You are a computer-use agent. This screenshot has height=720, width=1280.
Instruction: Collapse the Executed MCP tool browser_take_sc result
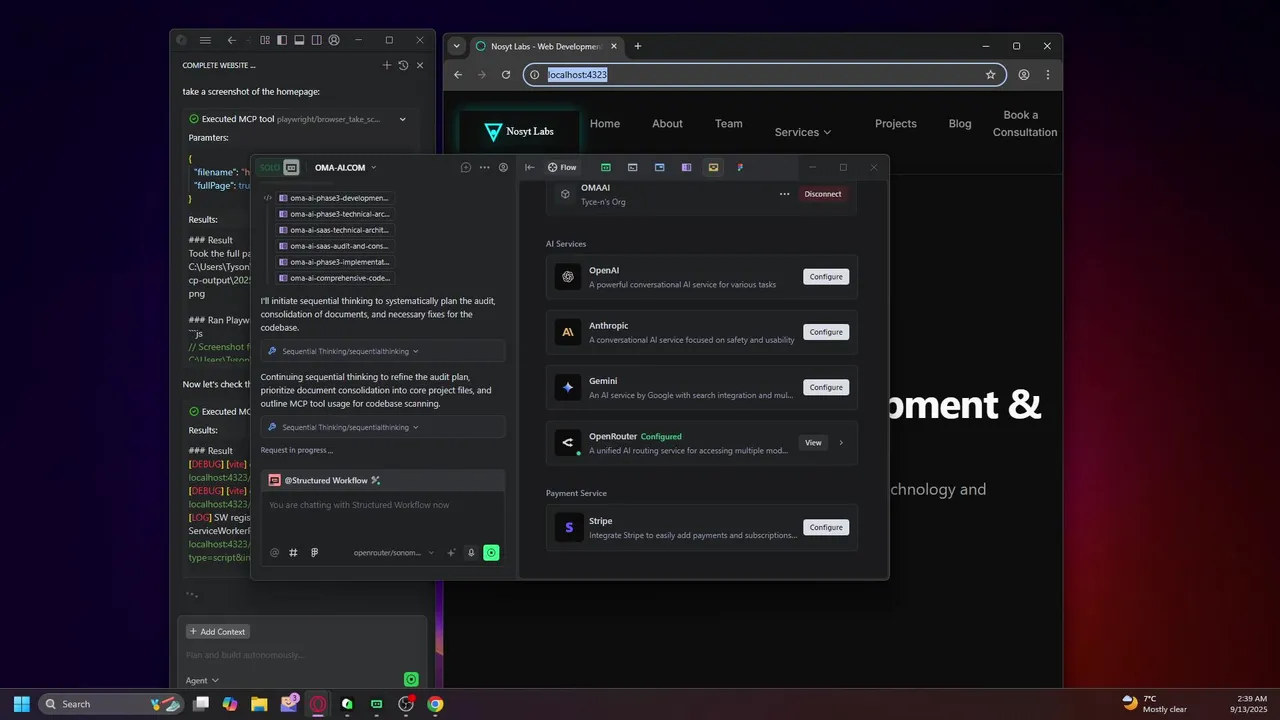point(403,119)
